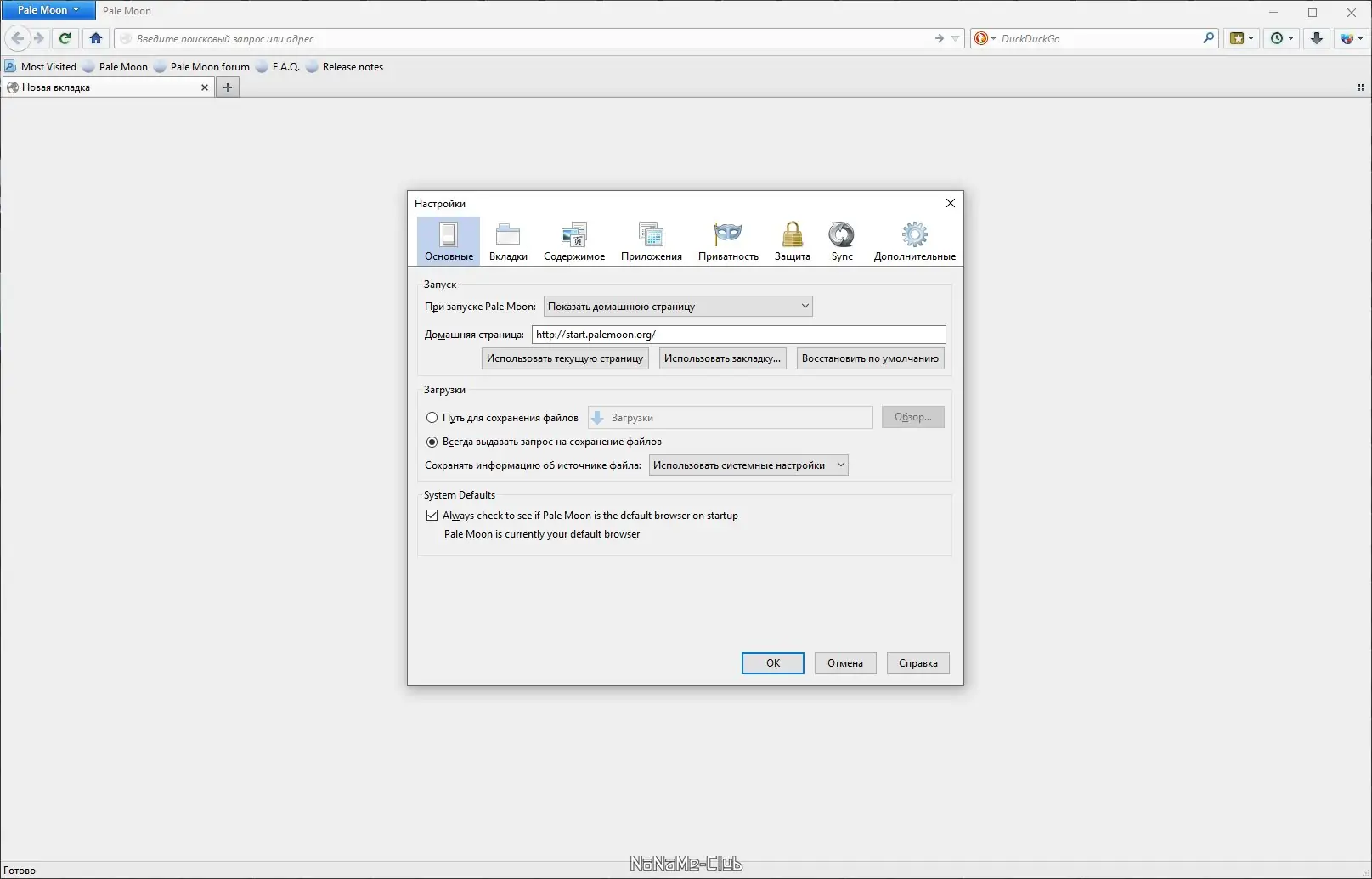Screen dimensions: 1372x879
Task: Go back with the Back arrow button
Action: [17, 38]
